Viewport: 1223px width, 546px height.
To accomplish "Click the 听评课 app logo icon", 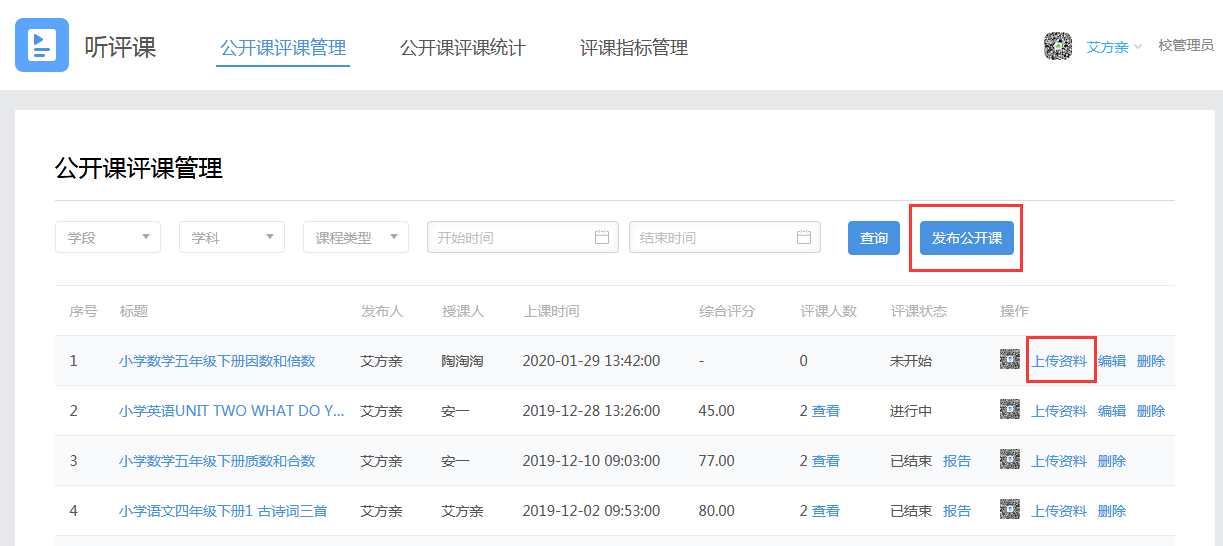I will (x=42, y=45).
